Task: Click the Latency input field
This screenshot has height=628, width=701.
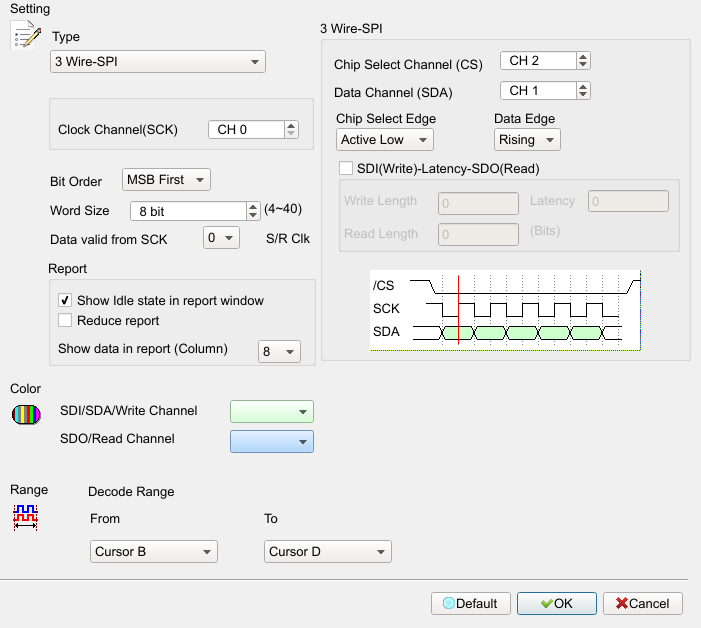Action: tap(628, 201)
